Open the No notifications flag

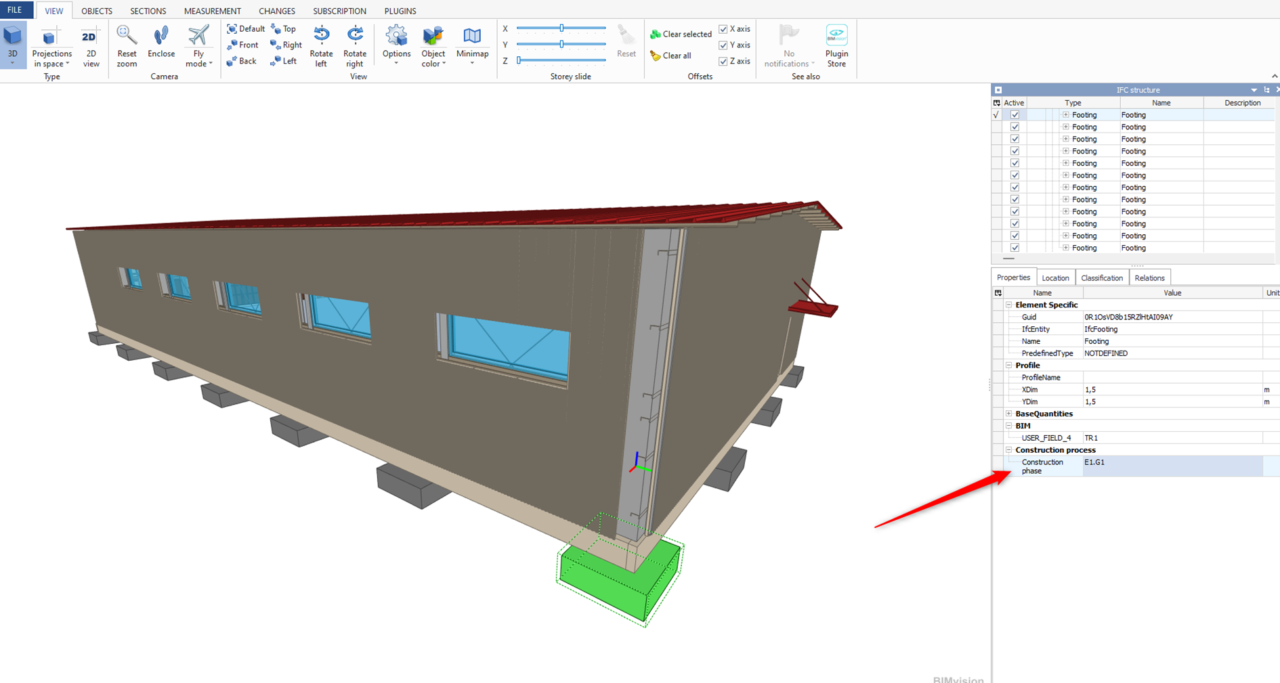click(x=789, y=46)
